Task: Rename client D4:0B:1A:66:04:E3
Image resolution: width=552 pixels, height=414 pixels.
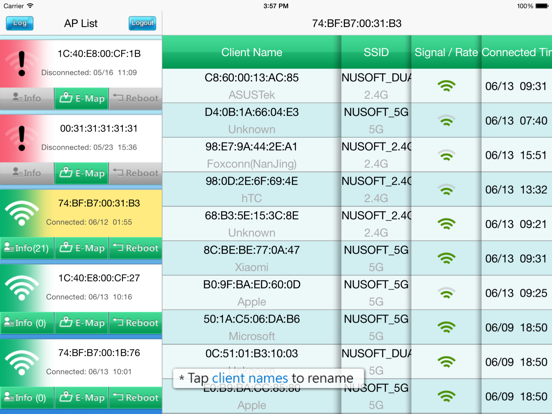Action: click(x=252, y=112)
